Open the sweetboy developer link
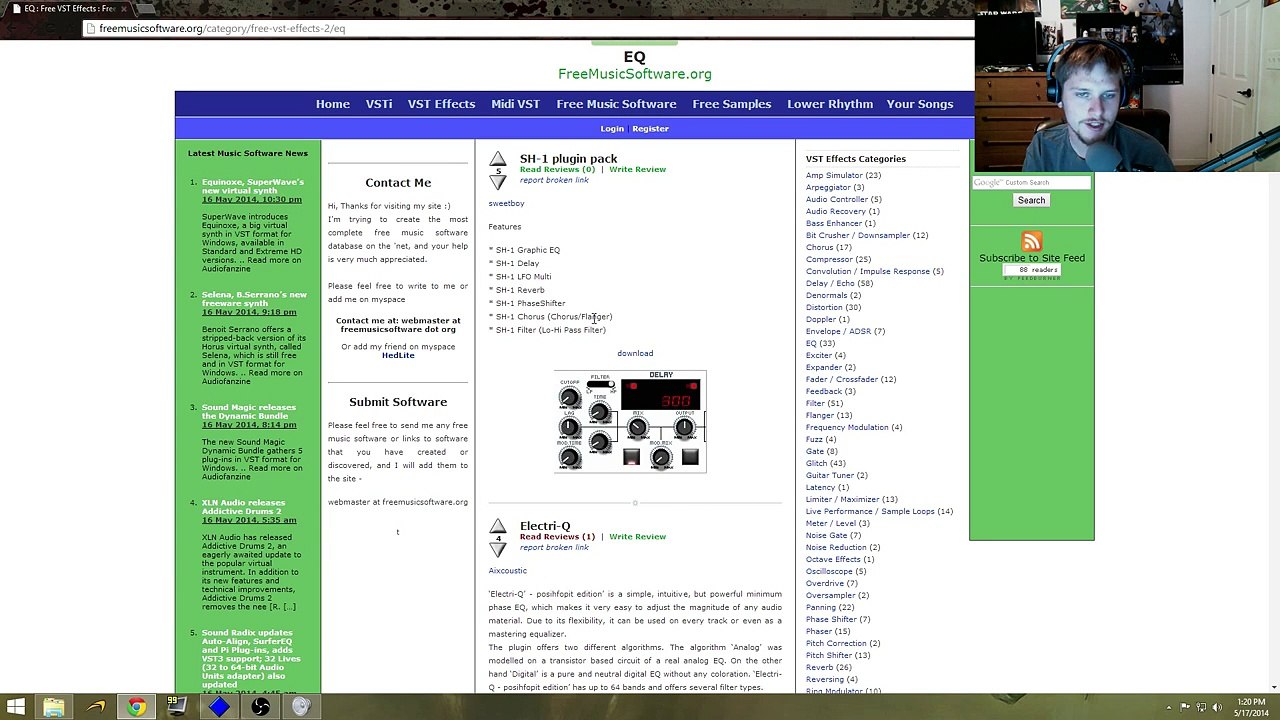Screen dimensions: 1280x720 click(x=506, y=204)
